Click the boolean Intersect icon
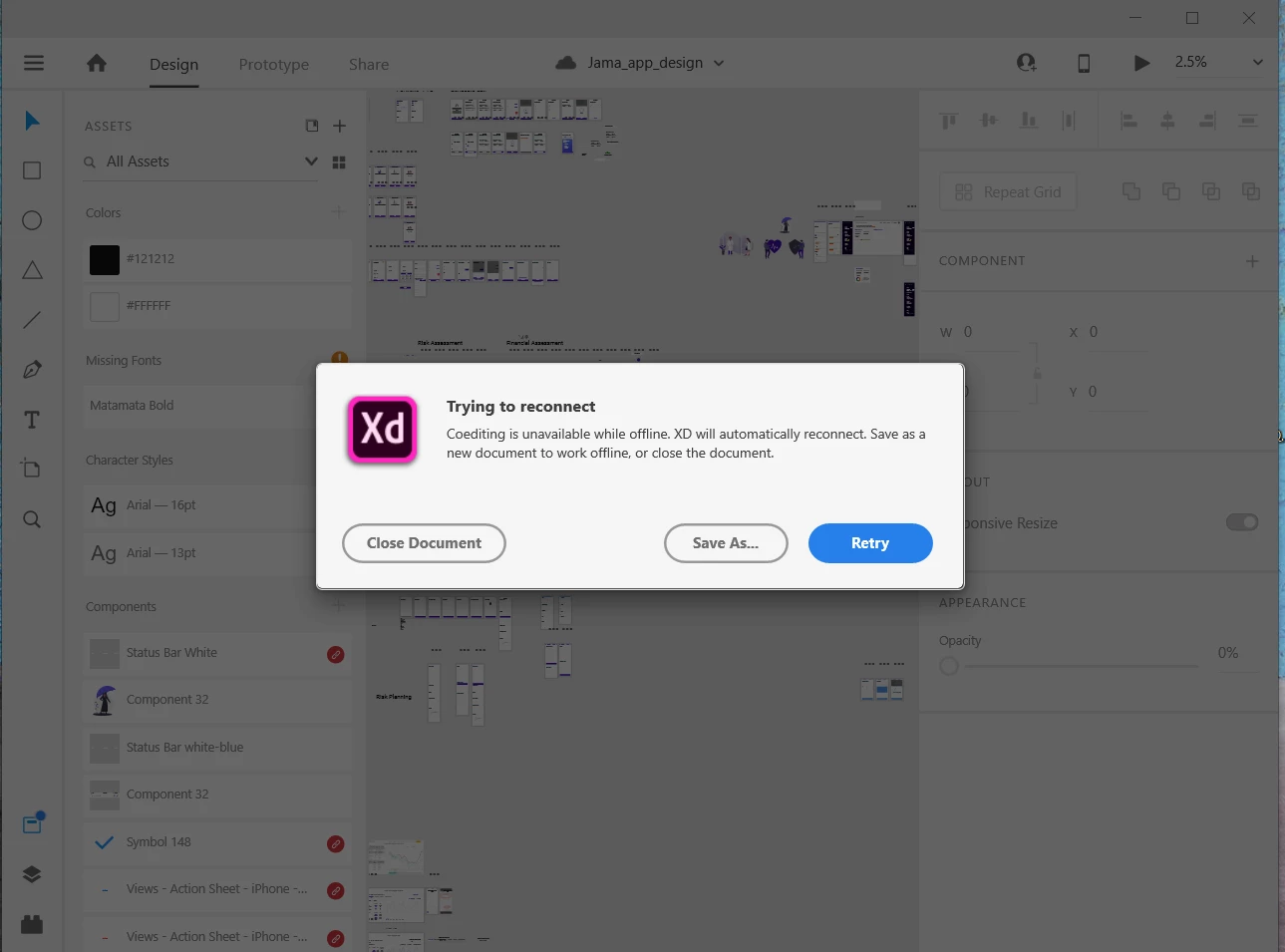Screen dimensions: 1285x952 click(x=1211, y=191)
